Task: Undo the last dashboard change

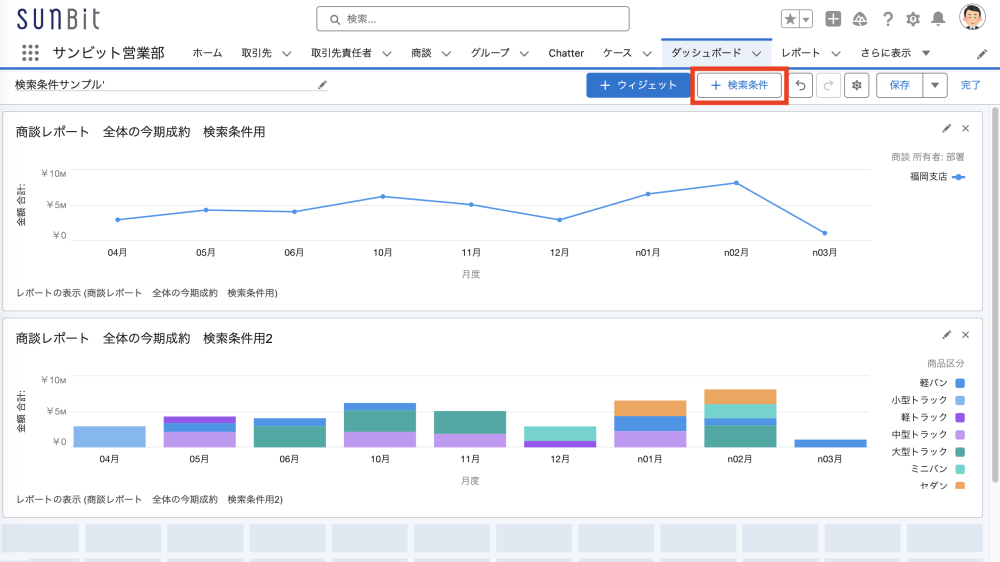Action: 800,86
